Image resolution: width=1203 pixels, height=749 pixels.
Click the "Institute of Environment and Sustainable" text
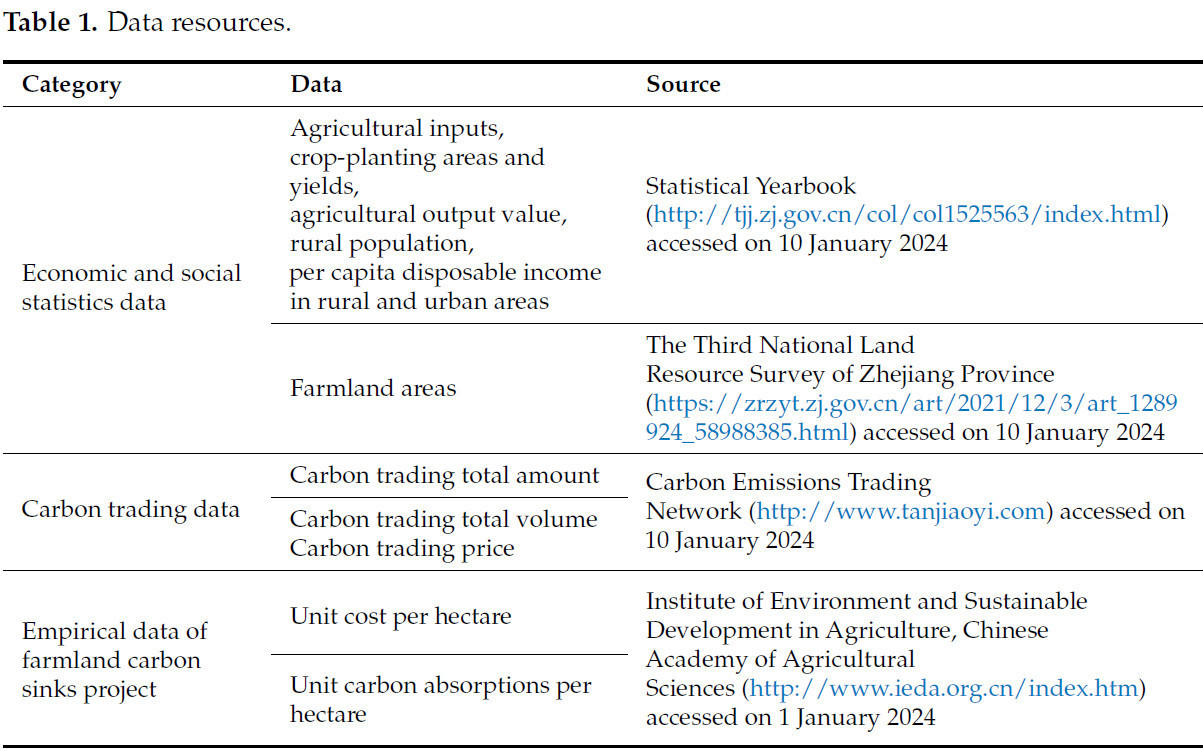(866, 602)
